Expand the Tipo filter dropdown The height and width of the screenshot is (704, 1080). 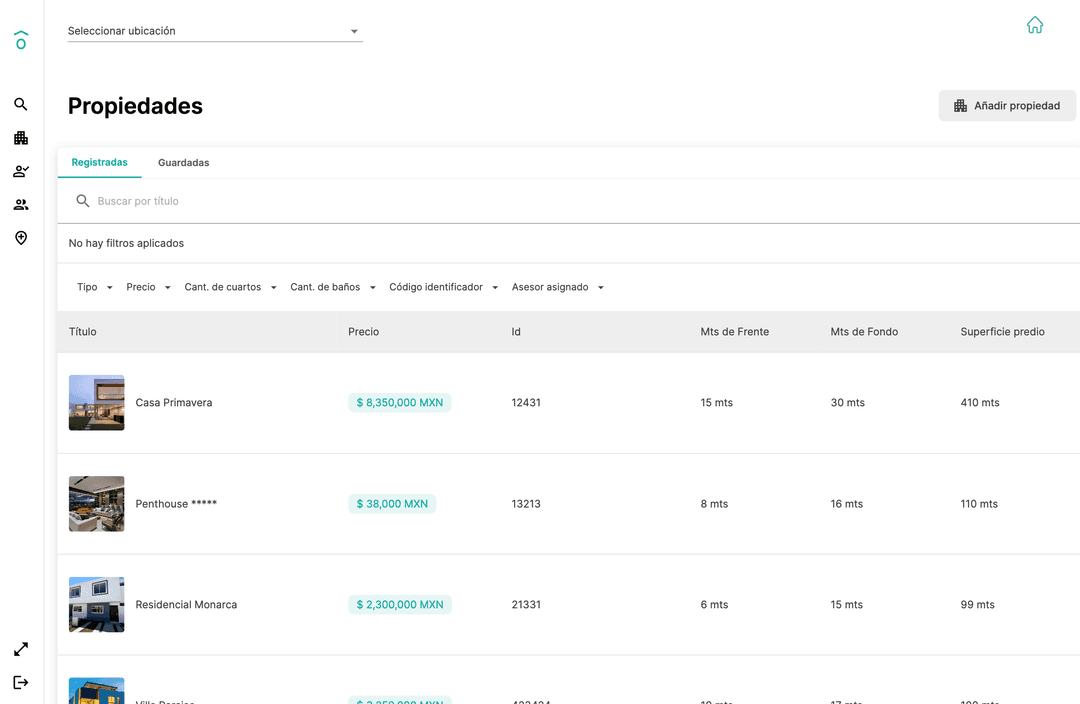pyautogui.click(x=95, y=287)
